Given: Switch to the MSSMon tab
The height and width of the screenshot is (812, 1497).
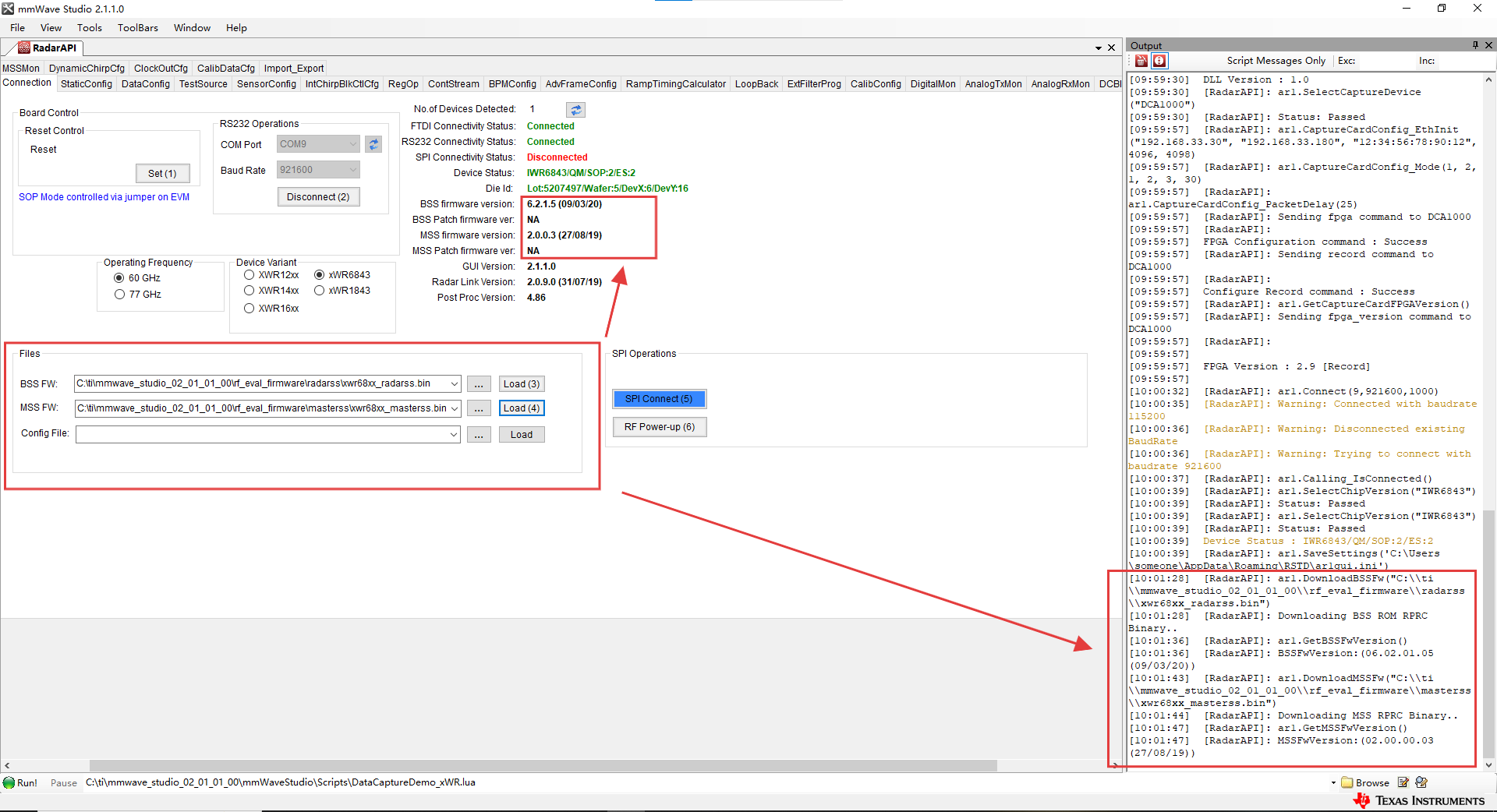Looking at the screenshot, I should 21,69.
